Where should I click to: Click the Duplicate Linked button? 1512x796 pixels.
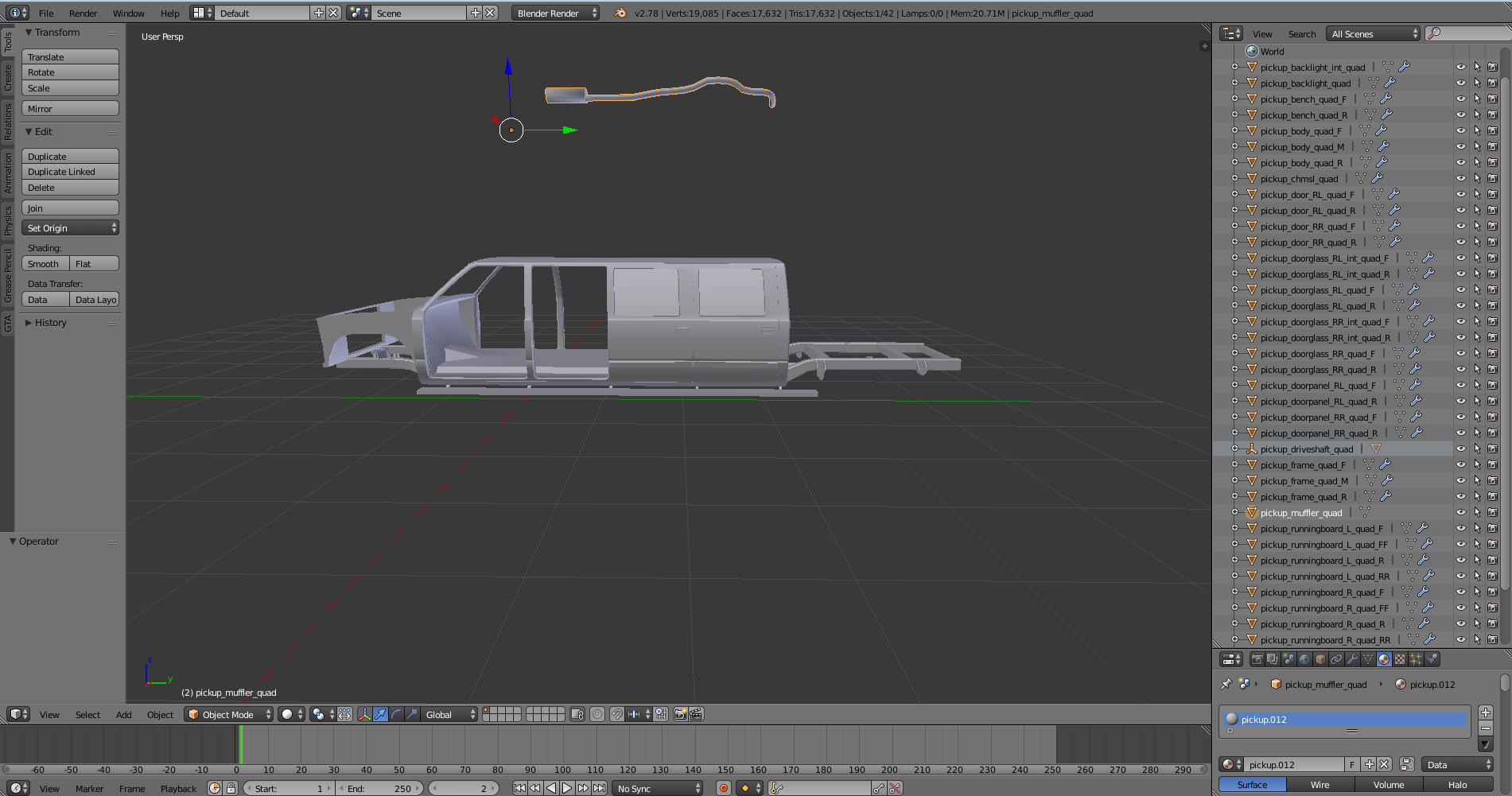click(x=70, y=172)
